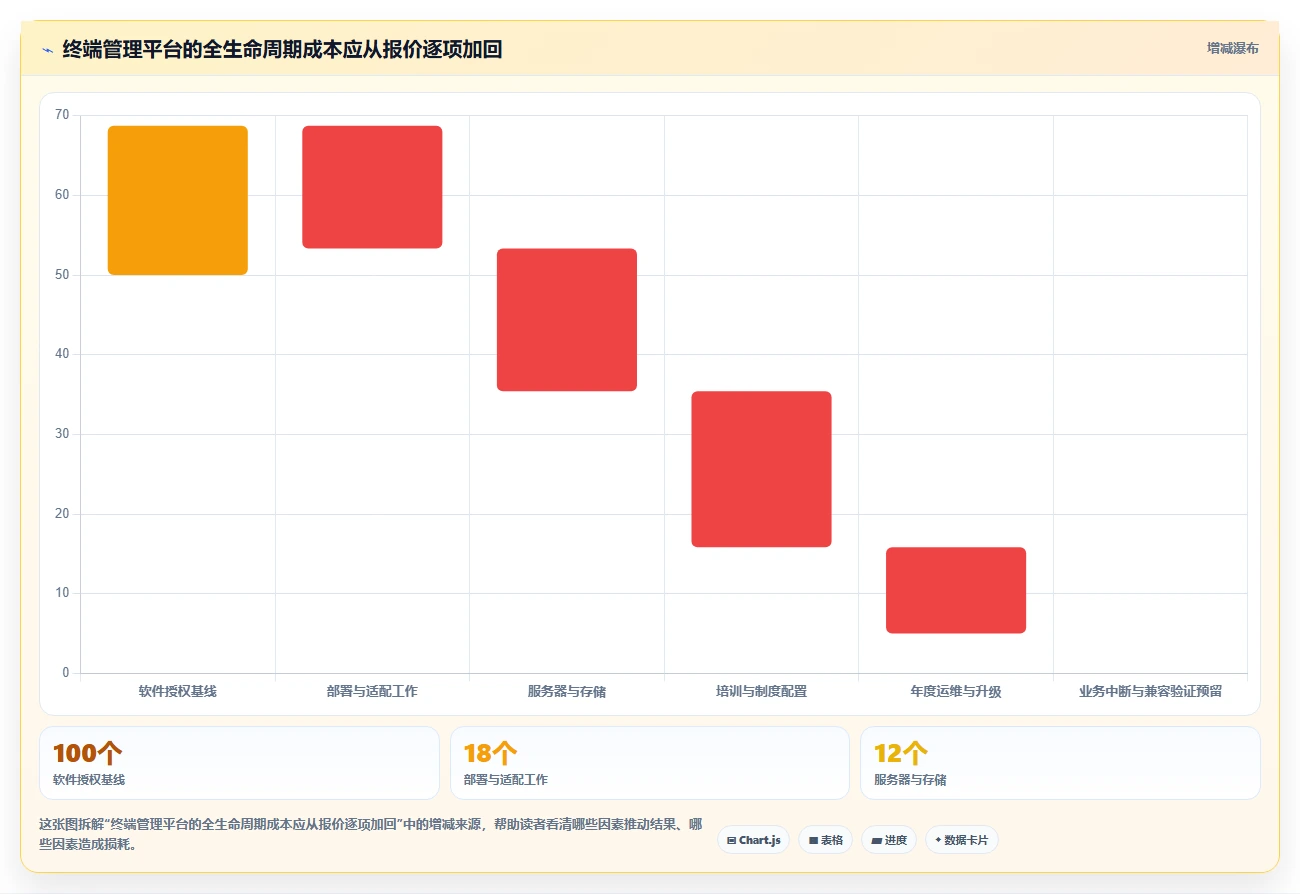Image resolution: width=1300 pixels, height=894 pixels.
Task: Click x-axis label 服务器与存储
Action: (x=567, y=691)
